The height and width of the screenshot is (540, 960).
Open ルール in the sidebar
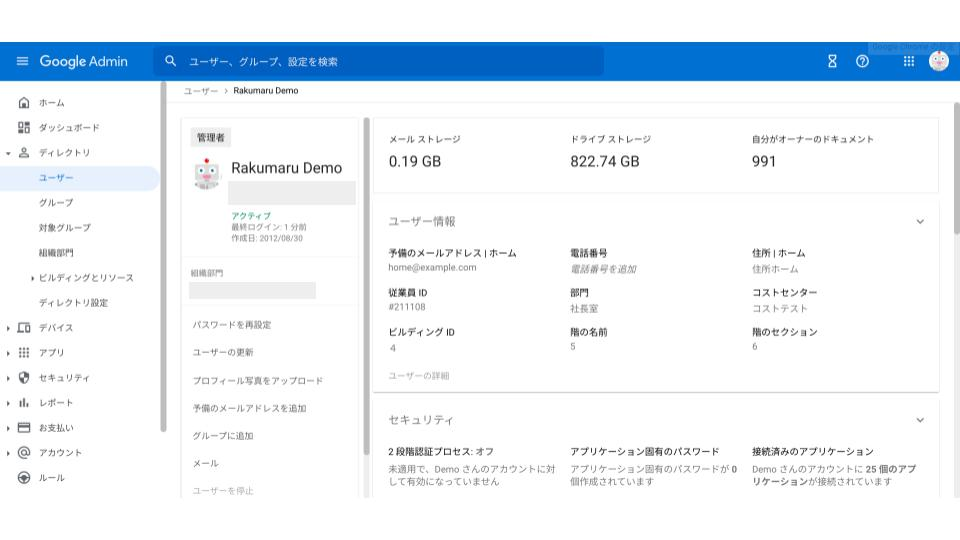coord(51,478)
